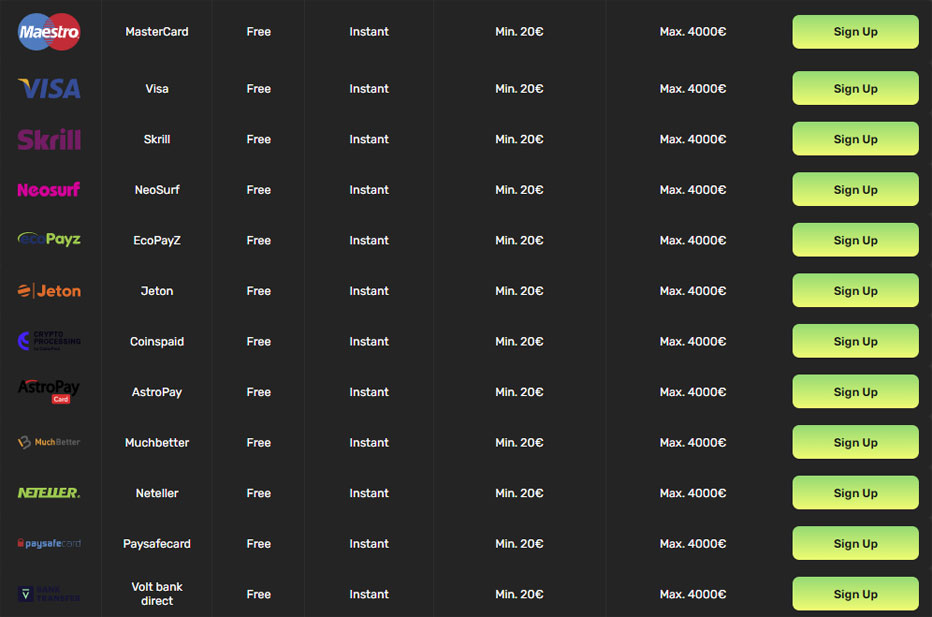The height and width of the screenshot is (617, 932).
Task: Sign up with Volt bank direct
Action: 855,593
